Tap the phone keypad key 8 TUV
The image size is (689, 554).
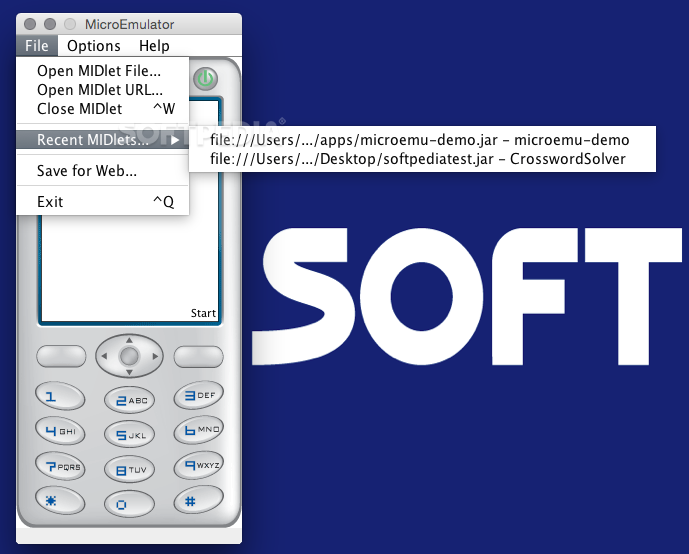pos(130,470)
